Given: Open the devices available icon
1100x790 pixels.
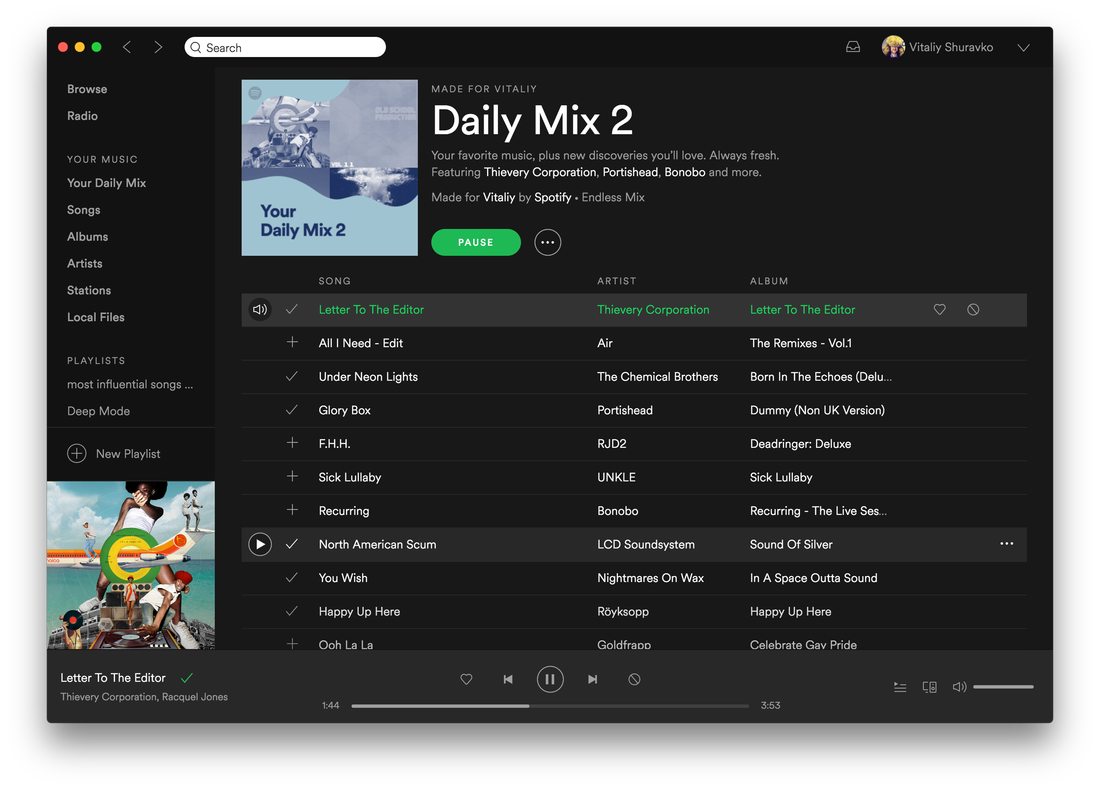Looking at the screenshot, I should point(930,687).
